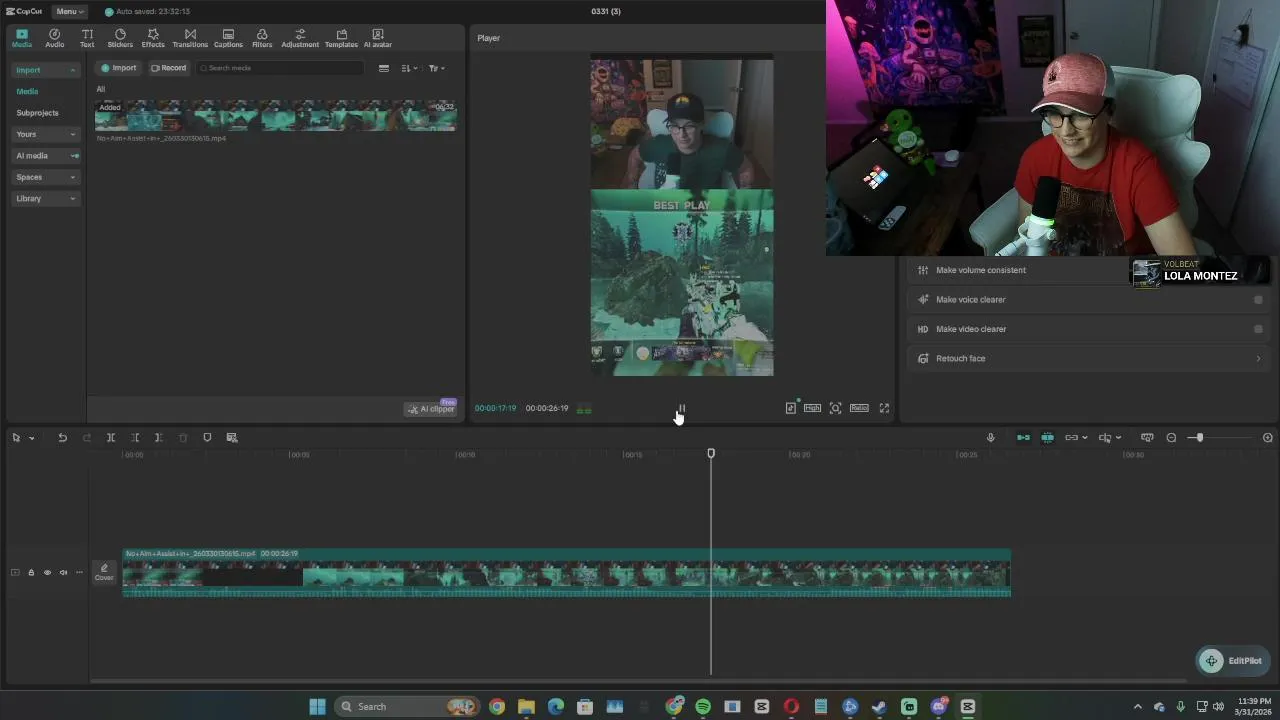The height and width of the screenshot is (720, 1280).
Task: Open the Audio panel in the top toolbar
Action: coord(54,38)
